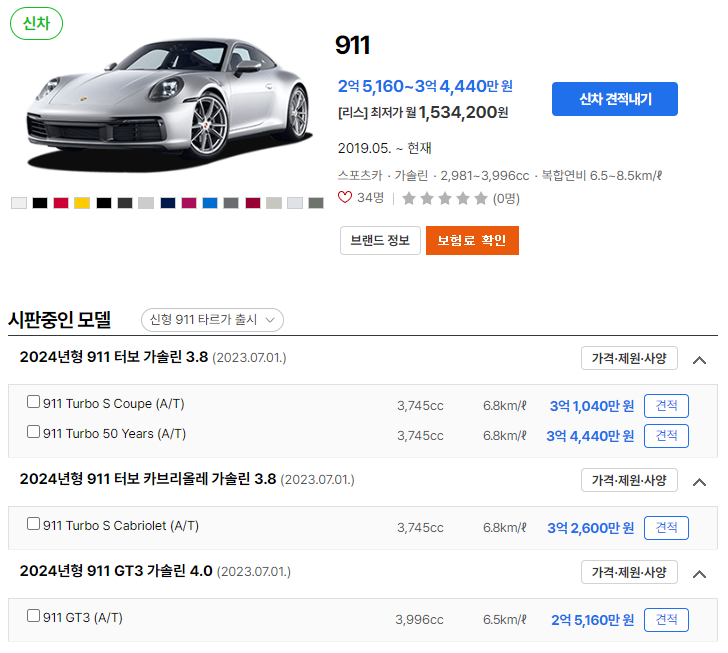The width and height of the screenshot is (728, 653).
Task: Click the 시판중인 모델 heading
Action: coord(60,320)
